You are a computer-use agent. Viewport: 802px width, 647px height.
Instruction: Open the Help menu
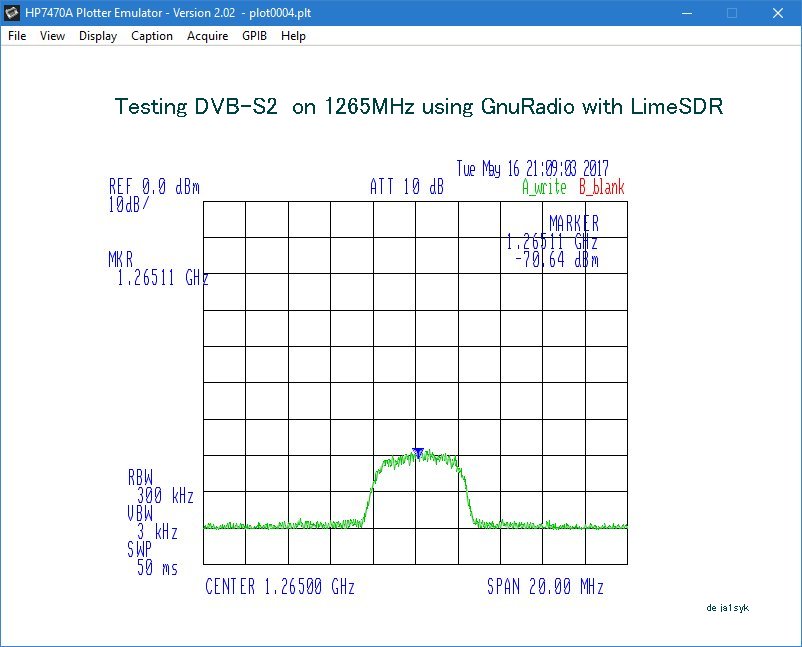293,36
